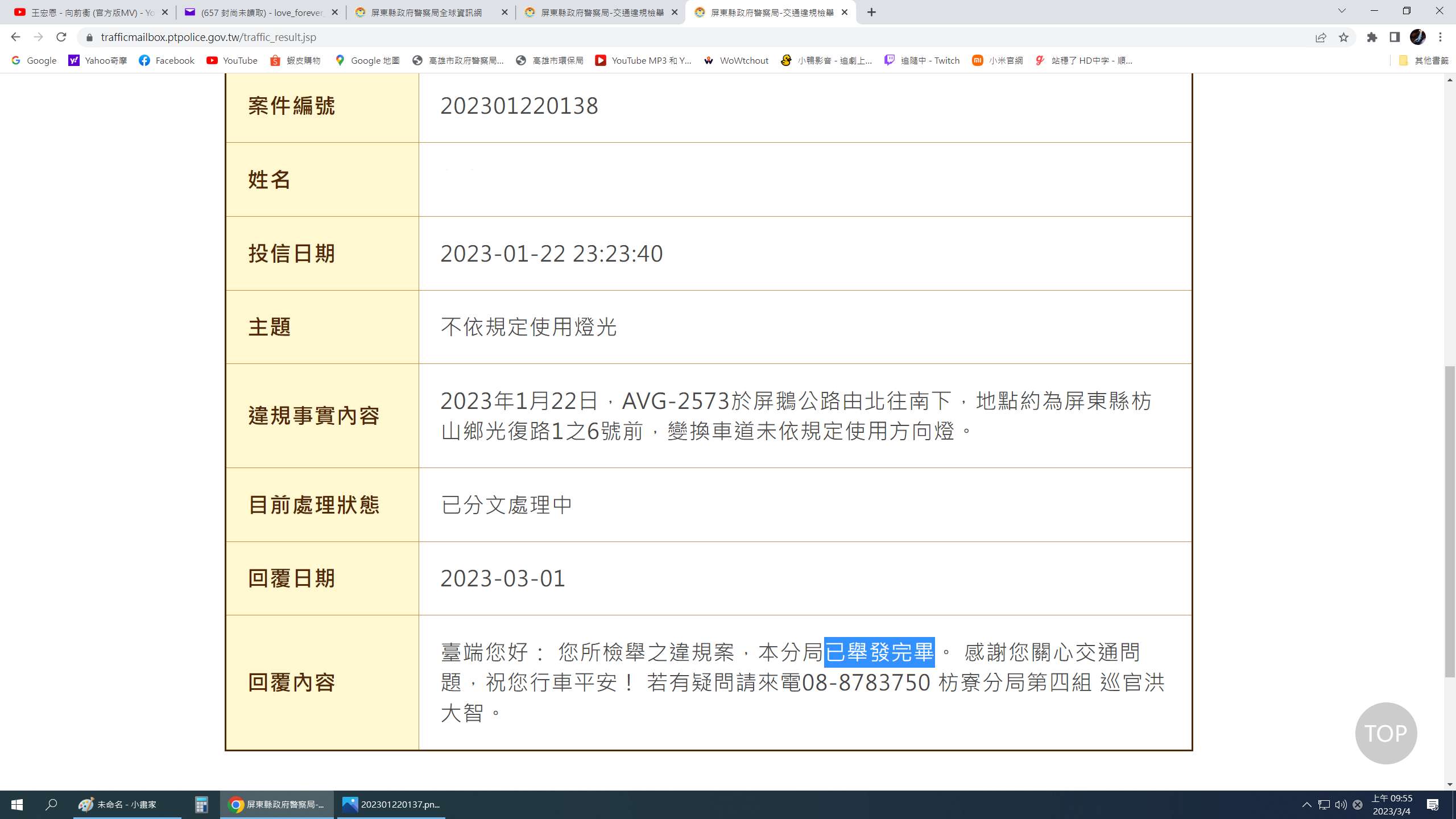This screenshot has height=819, width=1456.
Task: Open the Chrome profile avatar
Action: coord(1417,37)
